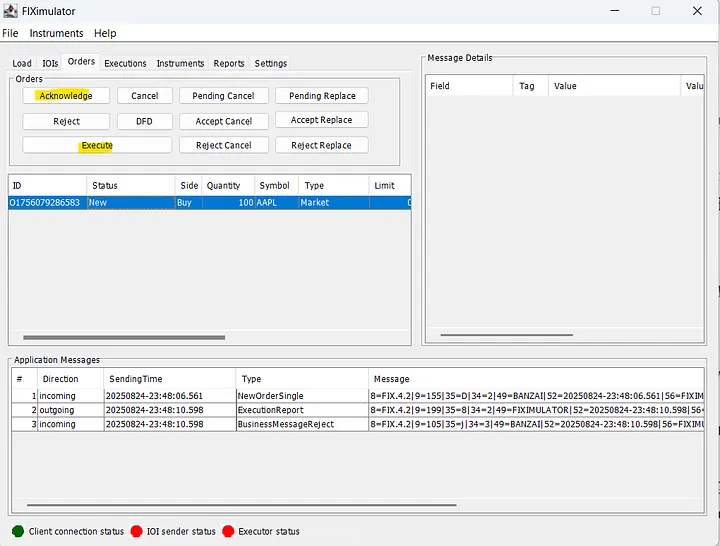Click the # column header in messages table

[x=24, y=379]
